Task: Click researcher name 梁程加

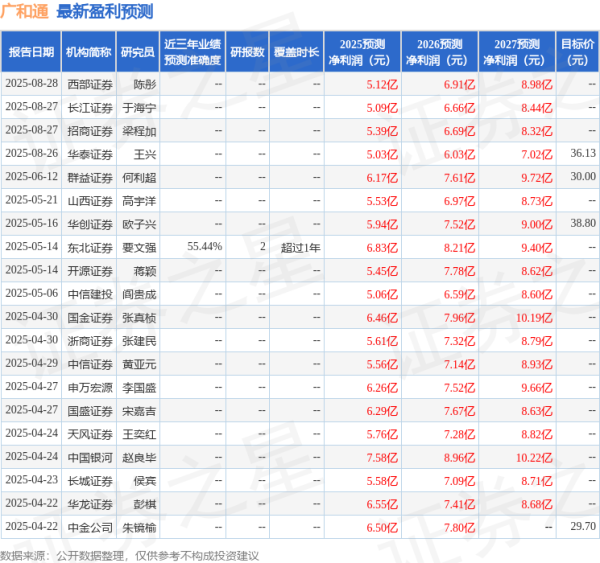Action: click(139, 131)
